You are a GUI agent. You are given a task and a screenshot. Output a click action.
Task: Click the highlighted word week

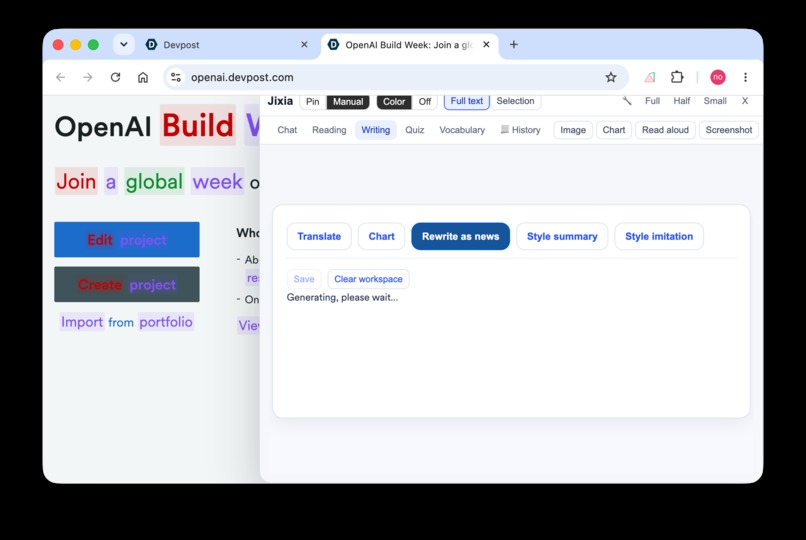(217, 181)
